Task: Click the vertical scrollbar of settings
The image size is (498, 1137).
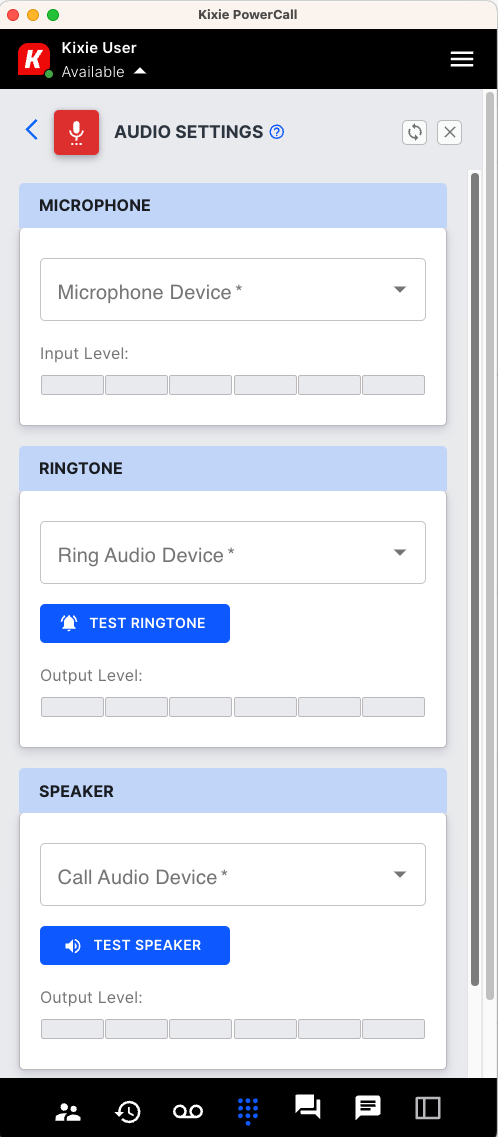Action: 476,579
